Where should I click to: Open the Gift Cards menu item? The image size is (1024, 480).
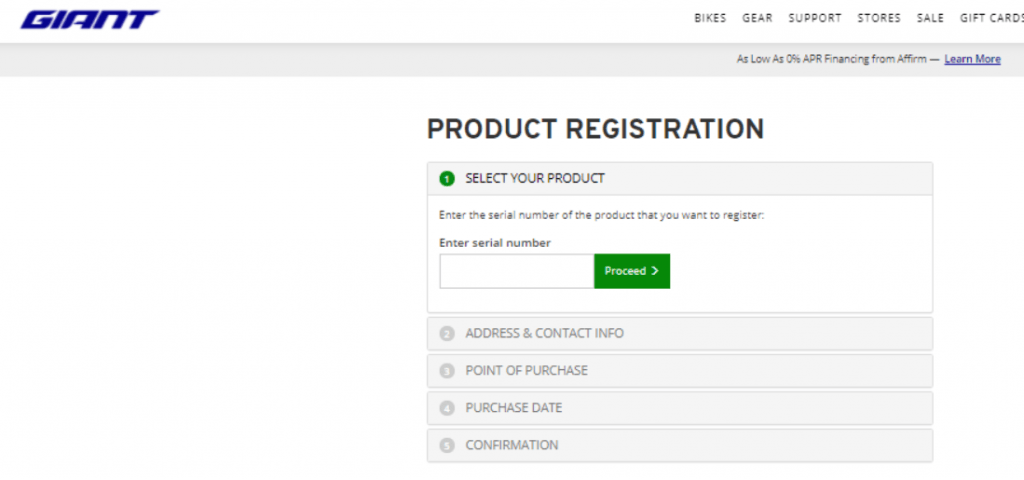coord(991,18)
